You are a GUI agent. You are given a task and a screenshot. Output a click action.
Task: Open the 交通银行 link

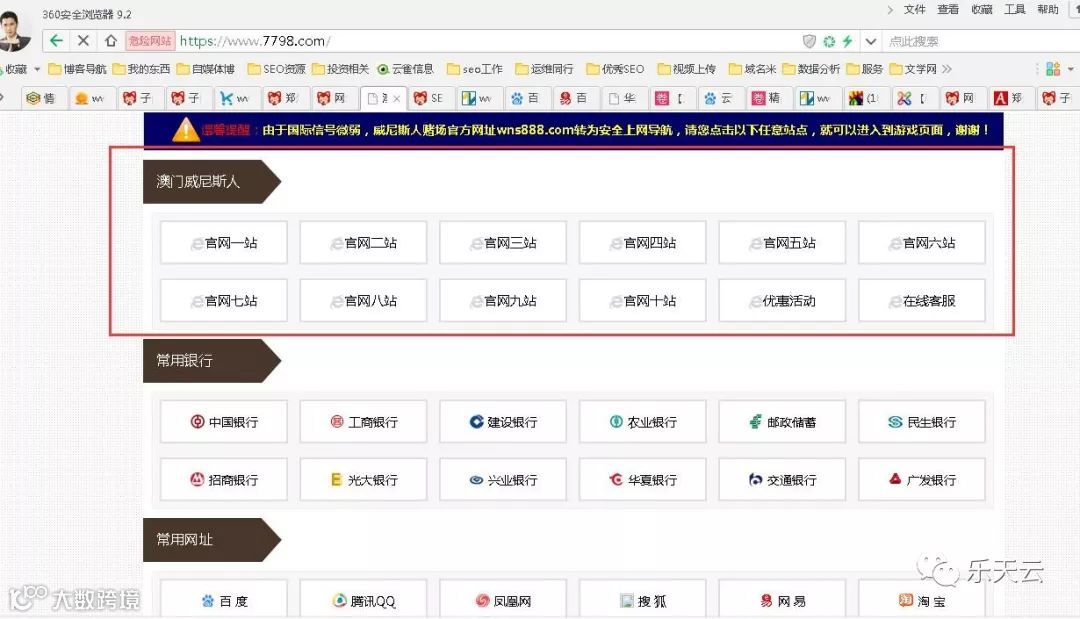coord(782,480)
